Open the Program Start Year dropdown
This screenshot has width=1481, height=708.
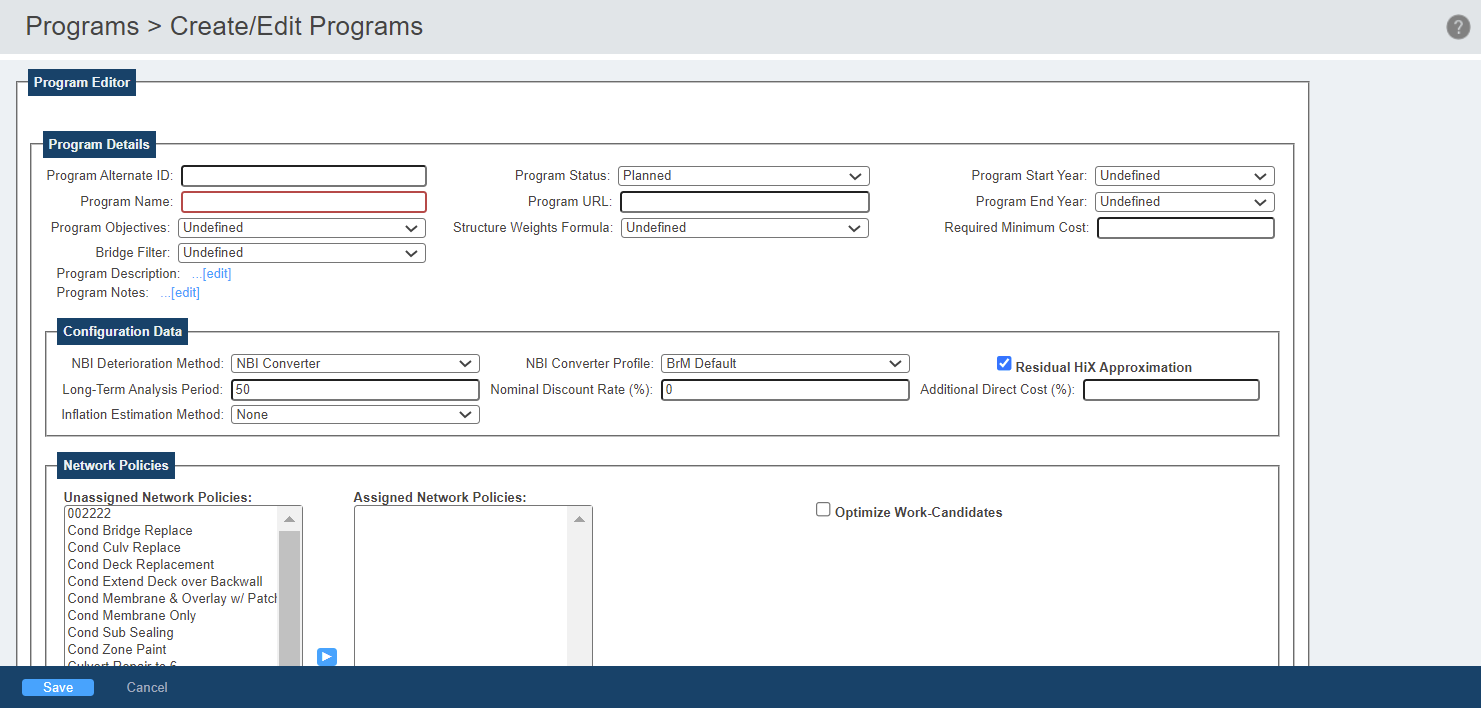pos(1185,176)
